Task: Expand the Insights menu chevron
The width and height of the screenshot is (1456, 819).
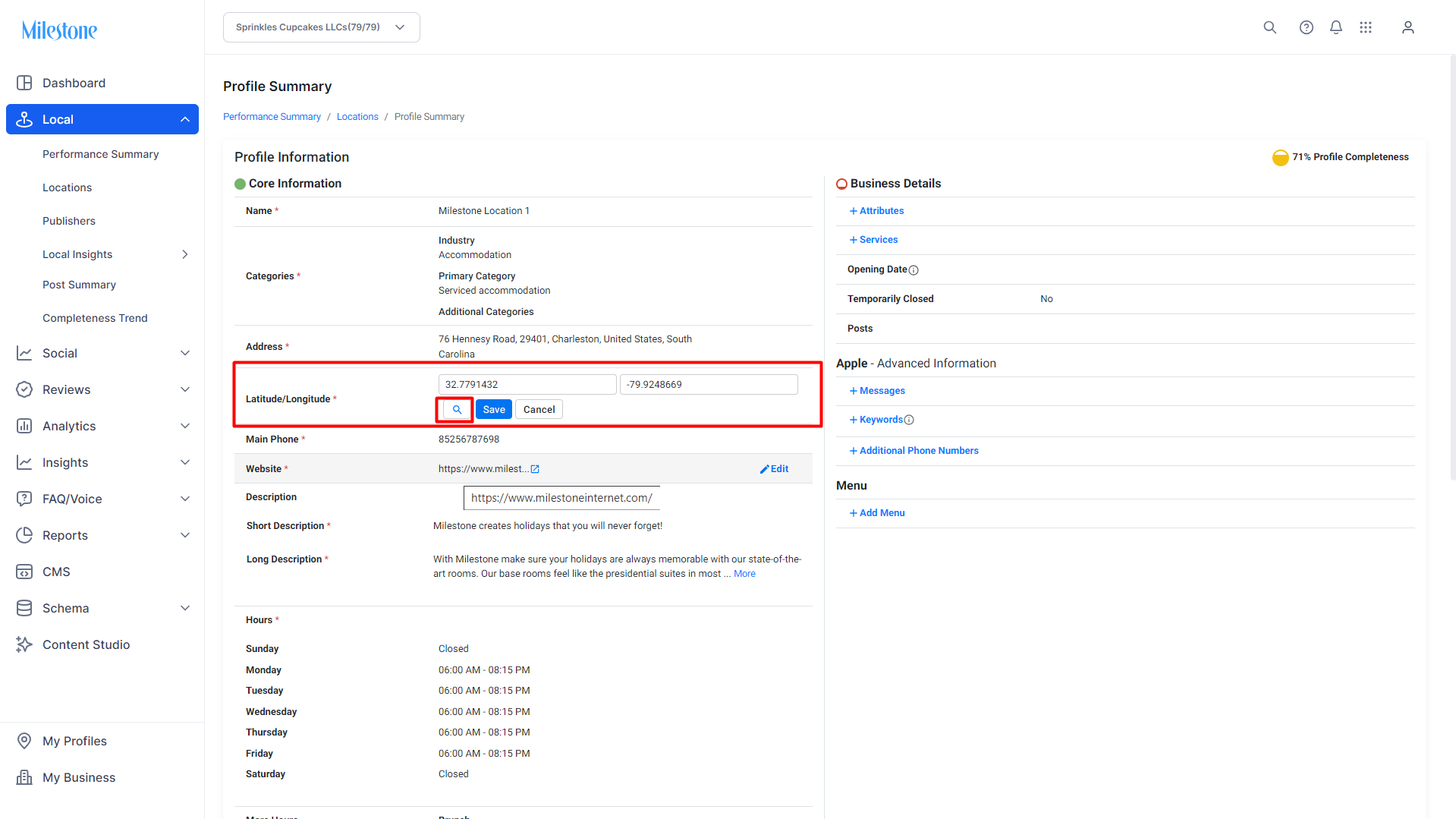Action: [185, 462]
